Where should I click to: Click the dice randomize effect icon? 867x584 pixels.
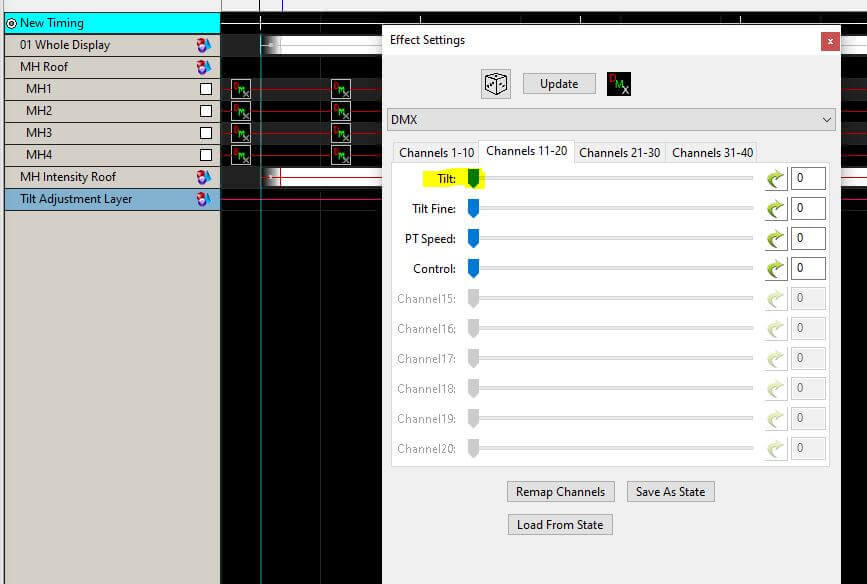496,84
